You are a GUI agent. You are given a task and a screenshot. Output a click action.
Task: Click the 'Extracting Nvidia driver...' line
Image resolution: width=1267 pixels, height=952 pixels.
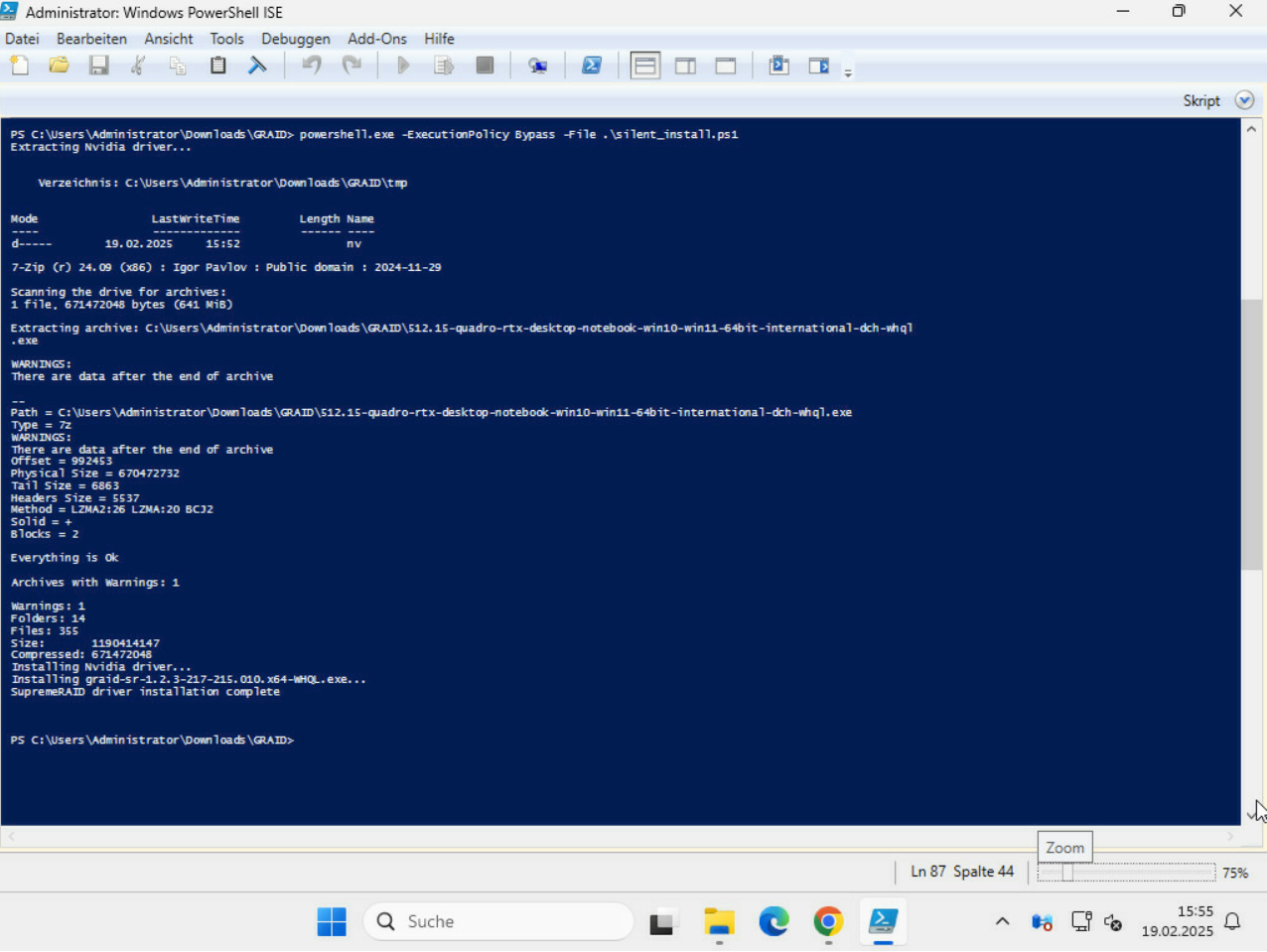pyautogui.click(x=101, y=147)
